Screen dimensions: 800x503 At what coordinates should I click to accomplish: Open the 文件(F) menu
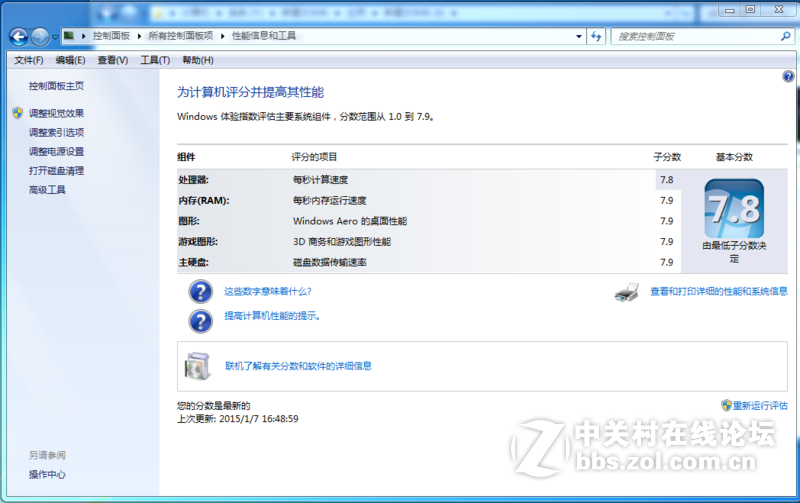click(x=29, y=60)
